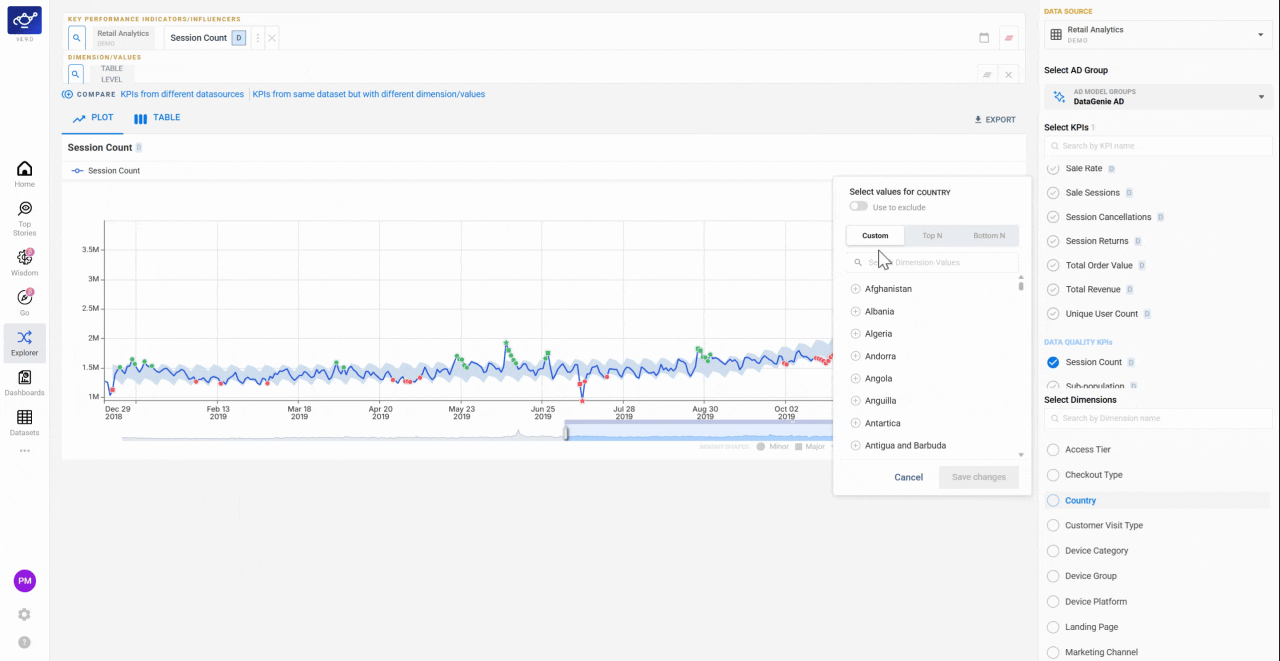This screenshot has height=661, width=1280.
Task: Remove the Session Count KPI chip
Action: click(x=271, y=38)
